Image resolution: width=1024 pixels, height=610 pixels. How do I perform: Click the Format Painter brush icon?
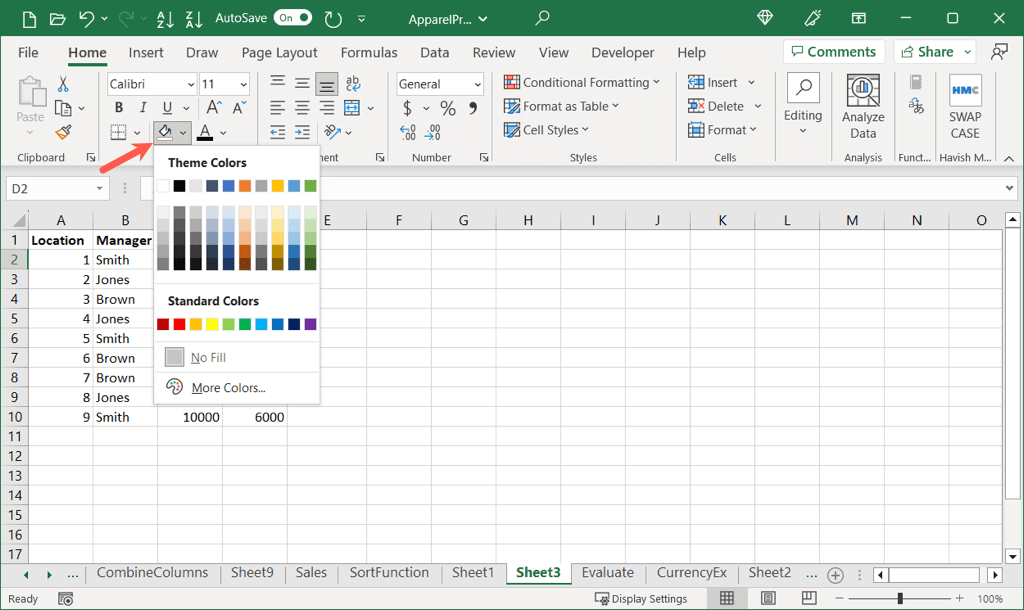point(64,132)
